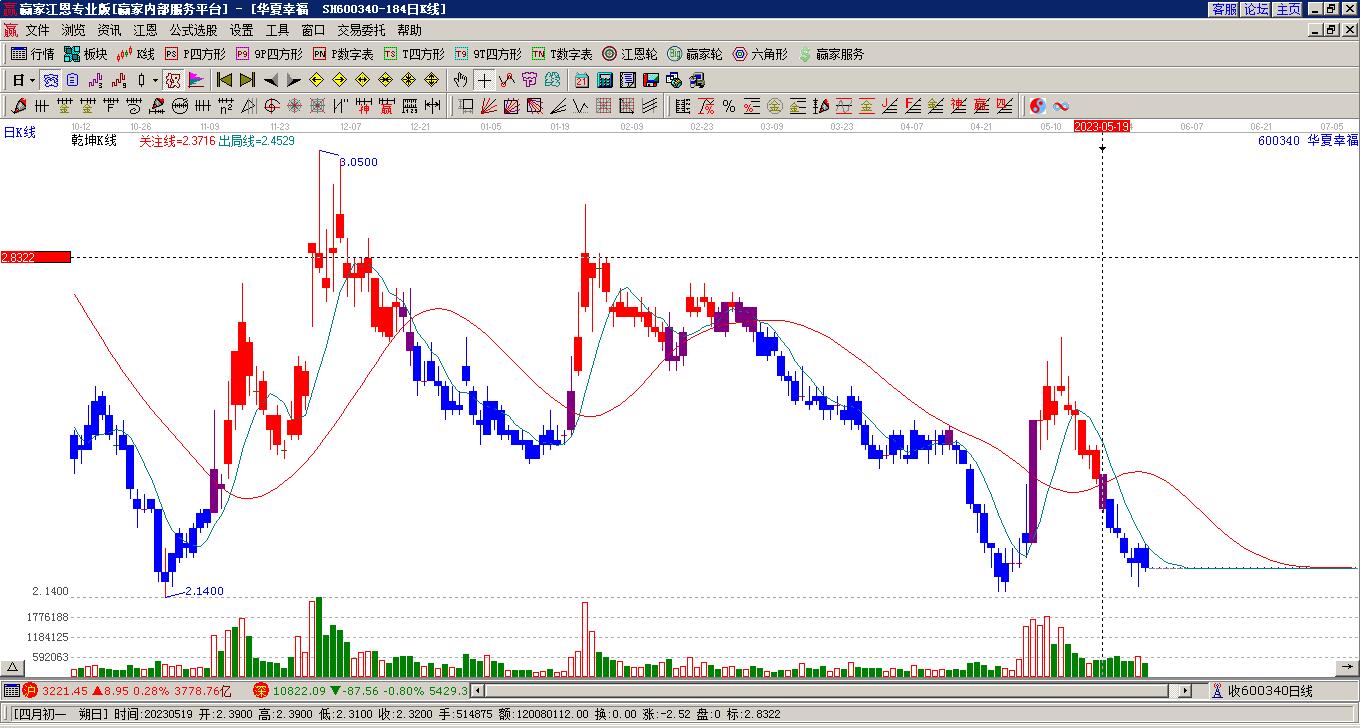Image resolution: width=1360 pixels, height=728 pixels.
Task: Open the 浏览 menu
Action: 73,30
